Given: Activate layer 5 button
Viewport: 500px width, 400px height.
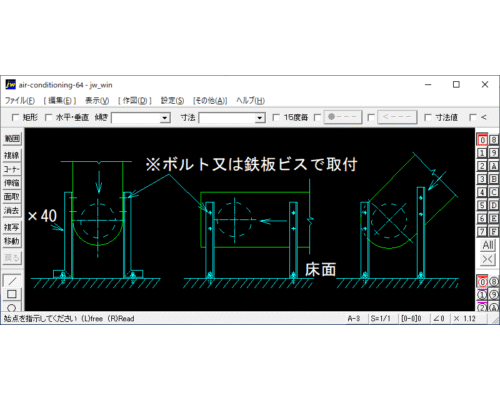Looking at the screenshot, I should pos(482,205).
